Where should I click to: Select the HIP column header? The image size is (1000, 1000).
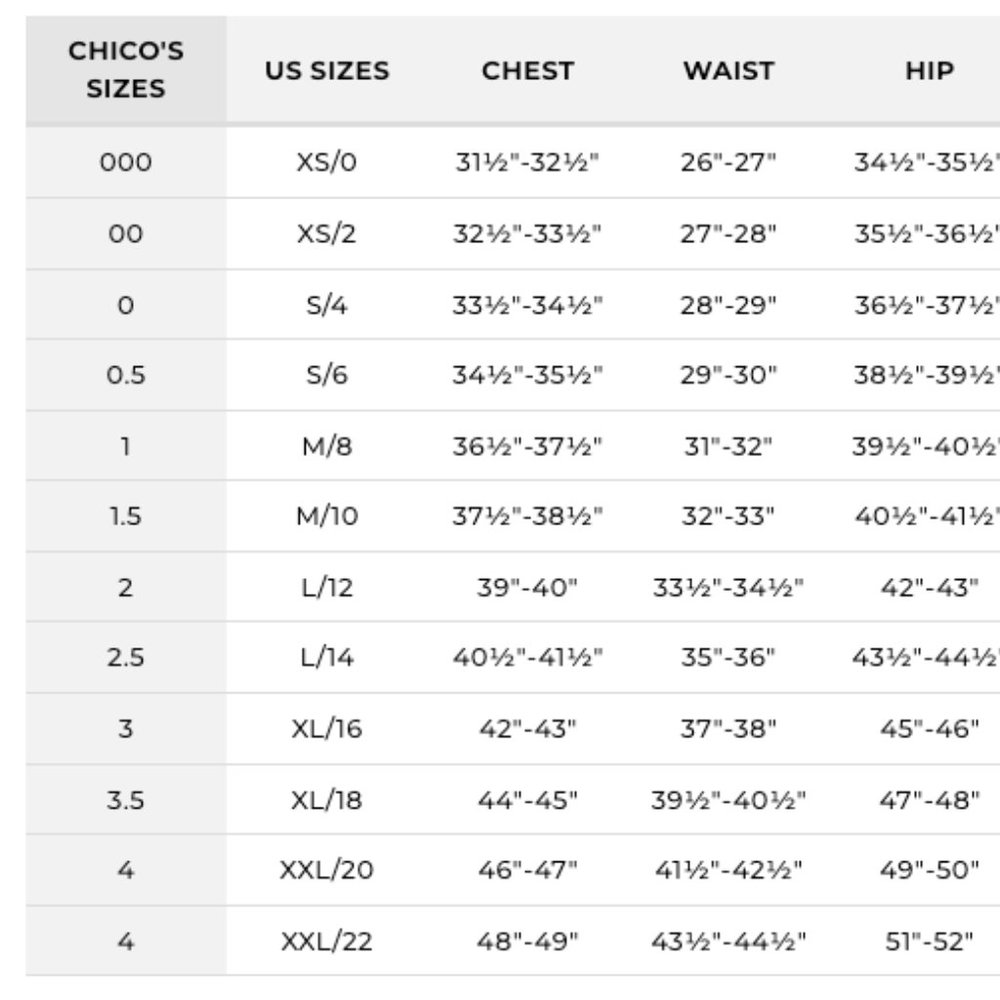(x=930, y=70)
